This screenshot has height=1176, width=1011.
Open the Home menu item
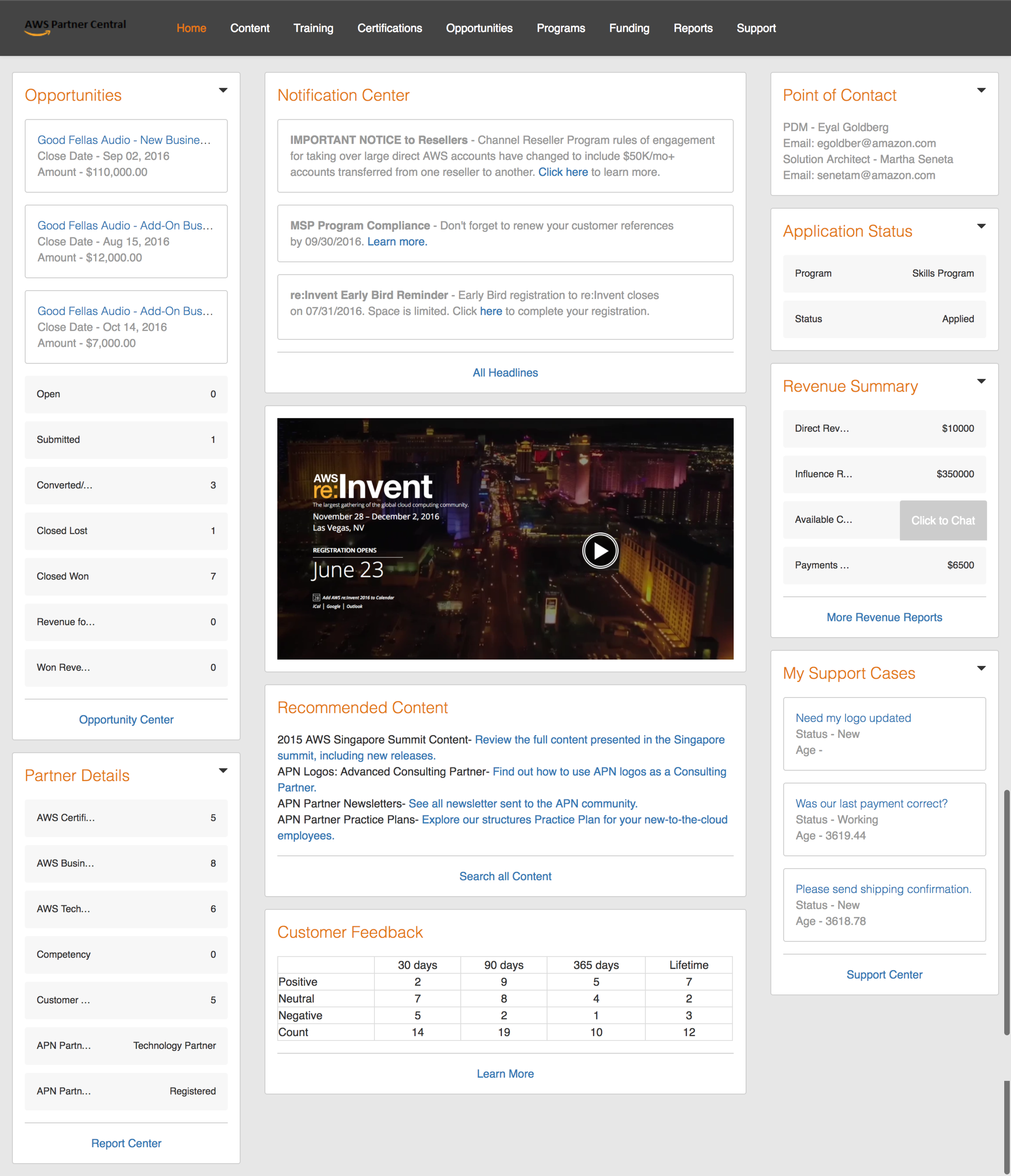pyautogui.click(x=191, y=28)
